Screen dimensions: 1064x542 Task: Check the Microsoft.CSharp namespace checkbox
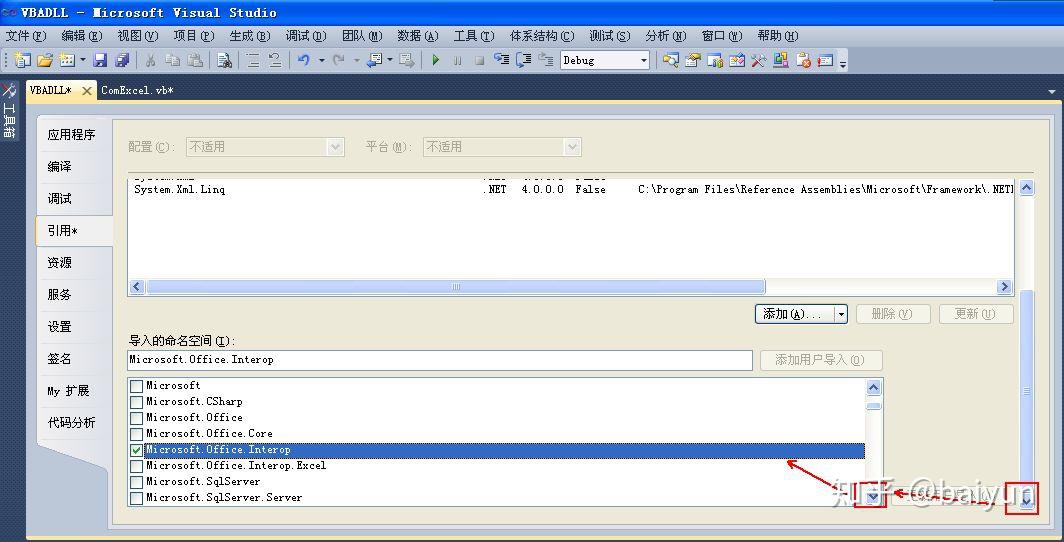coord(136,402)
